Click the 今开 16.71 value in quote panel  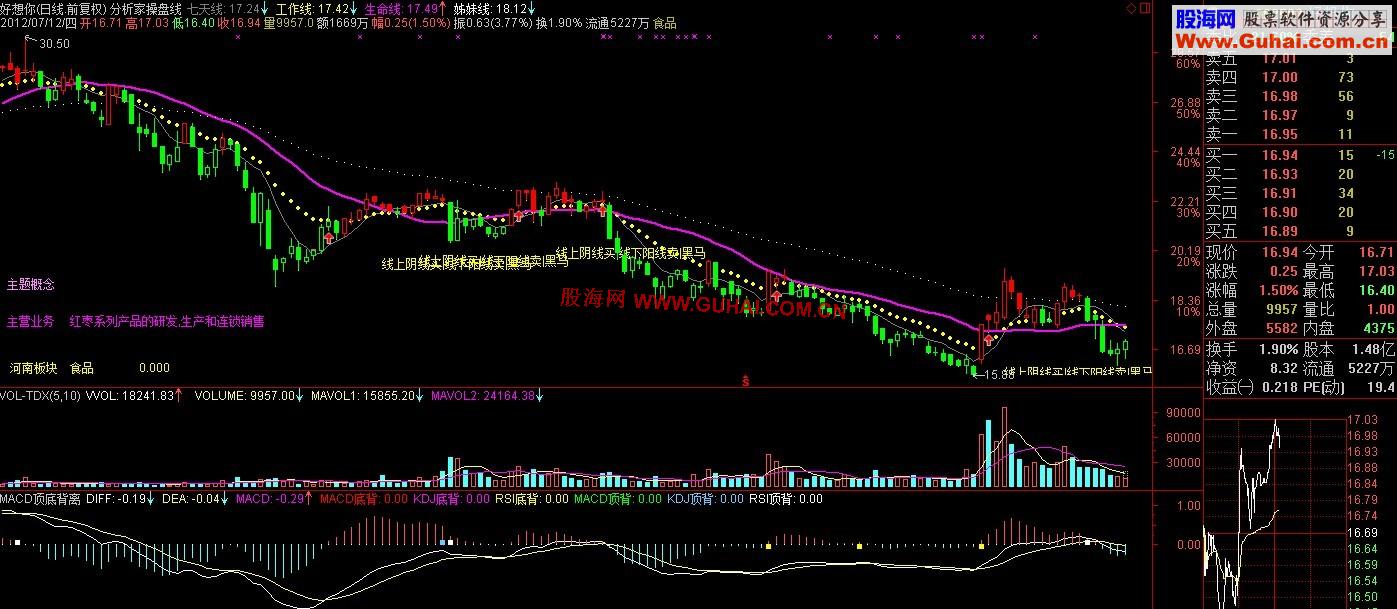(1376, 252)
